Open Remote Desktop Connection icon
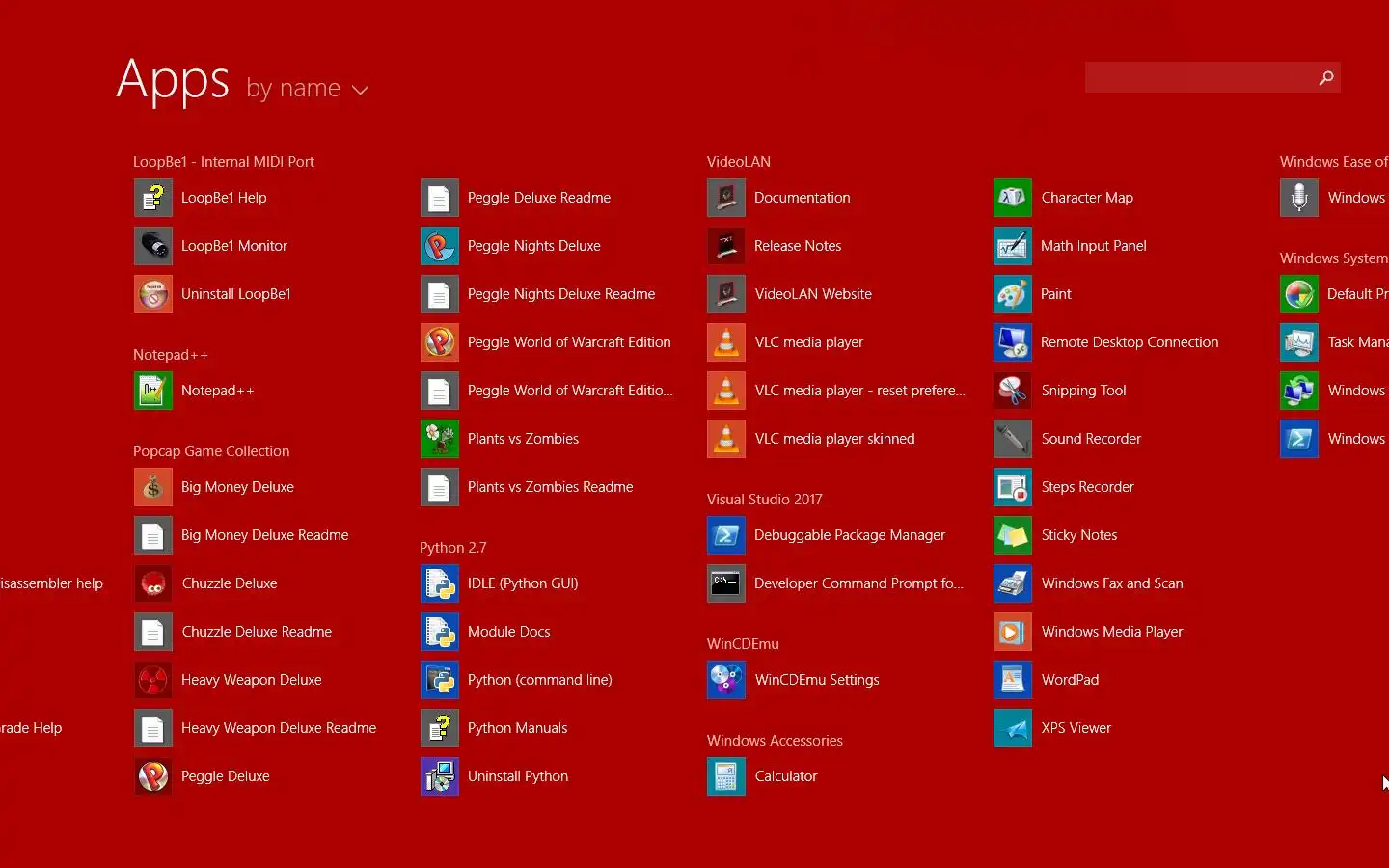The width and height of the screenshot is (1389, 868). click(x=1012, y=342)
